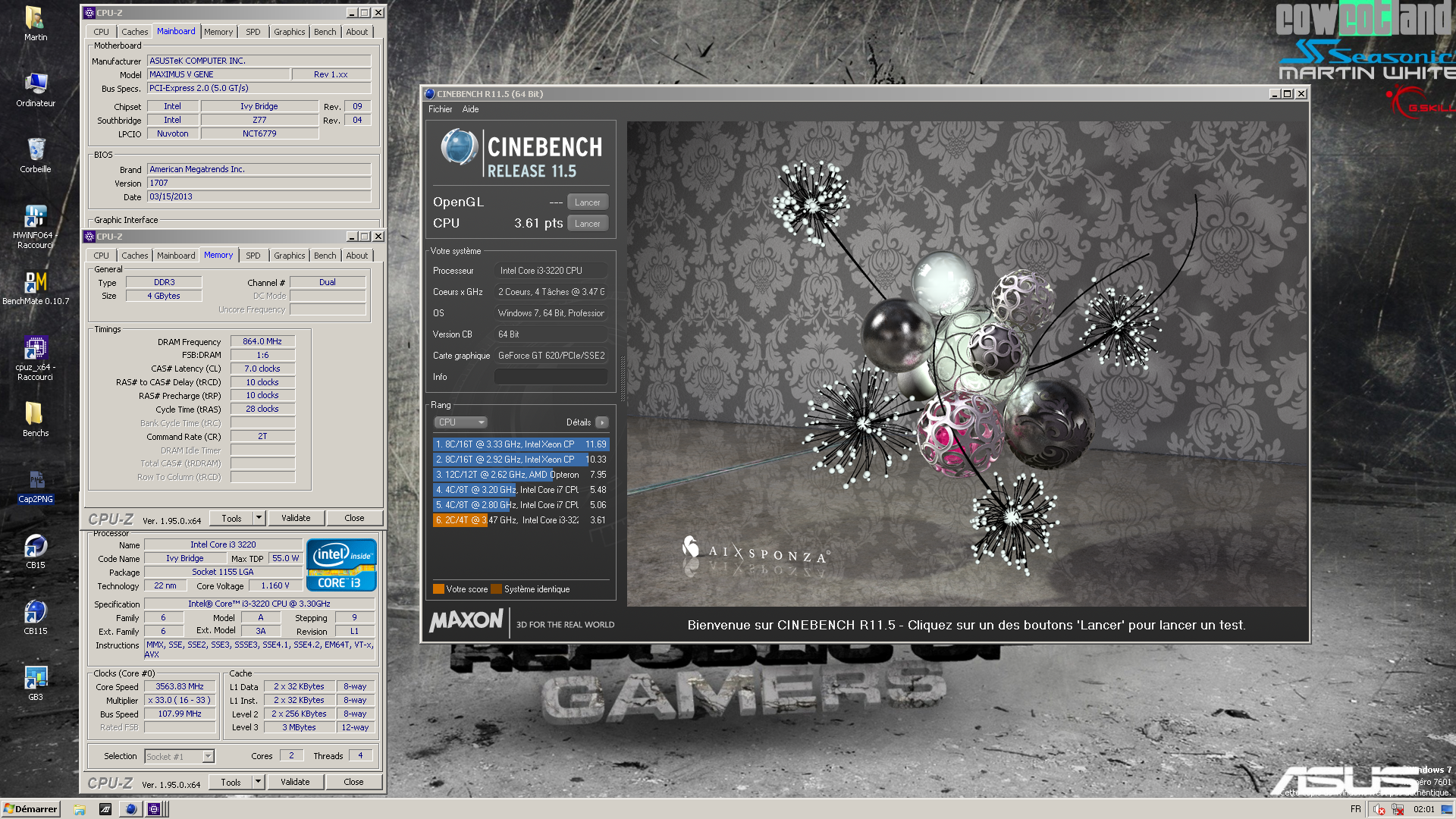
Task: Launch the cpuz_x64 shortcut icon
Action: 35,348
